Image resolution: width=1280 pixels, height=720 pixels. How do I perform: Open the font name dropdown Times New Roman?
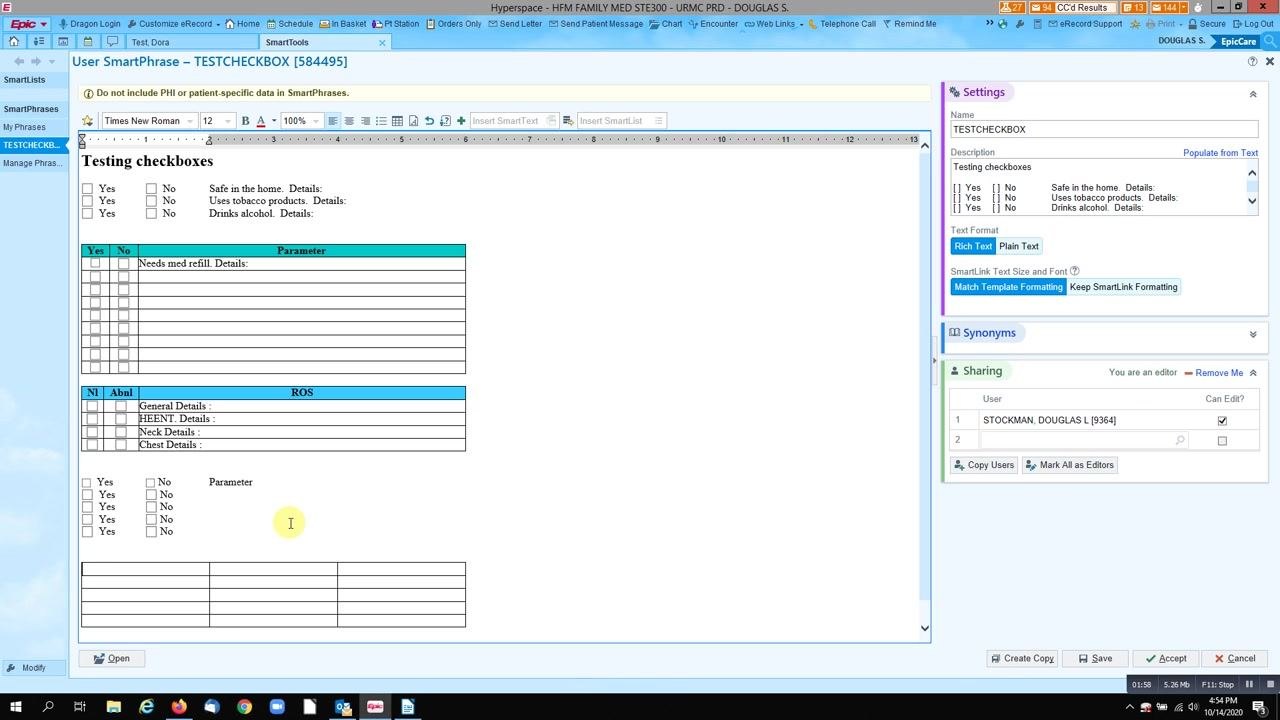pos(149,121)
